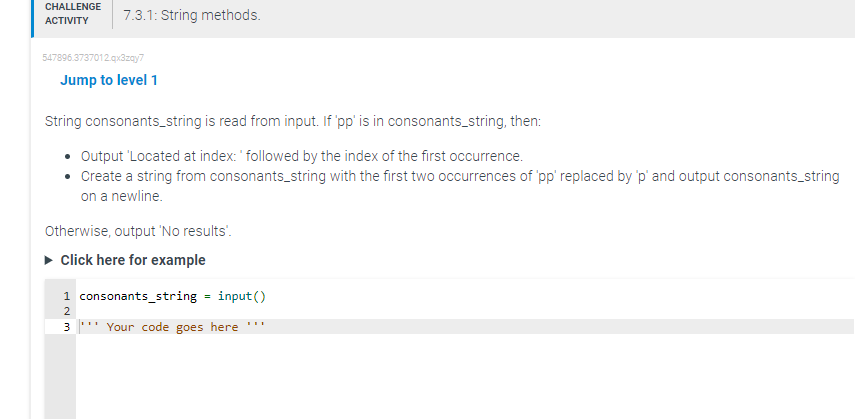The width and height of the screenshot is (855, 419).
Task: Click the input() call on line 1
Action: (x=242, y=296)
